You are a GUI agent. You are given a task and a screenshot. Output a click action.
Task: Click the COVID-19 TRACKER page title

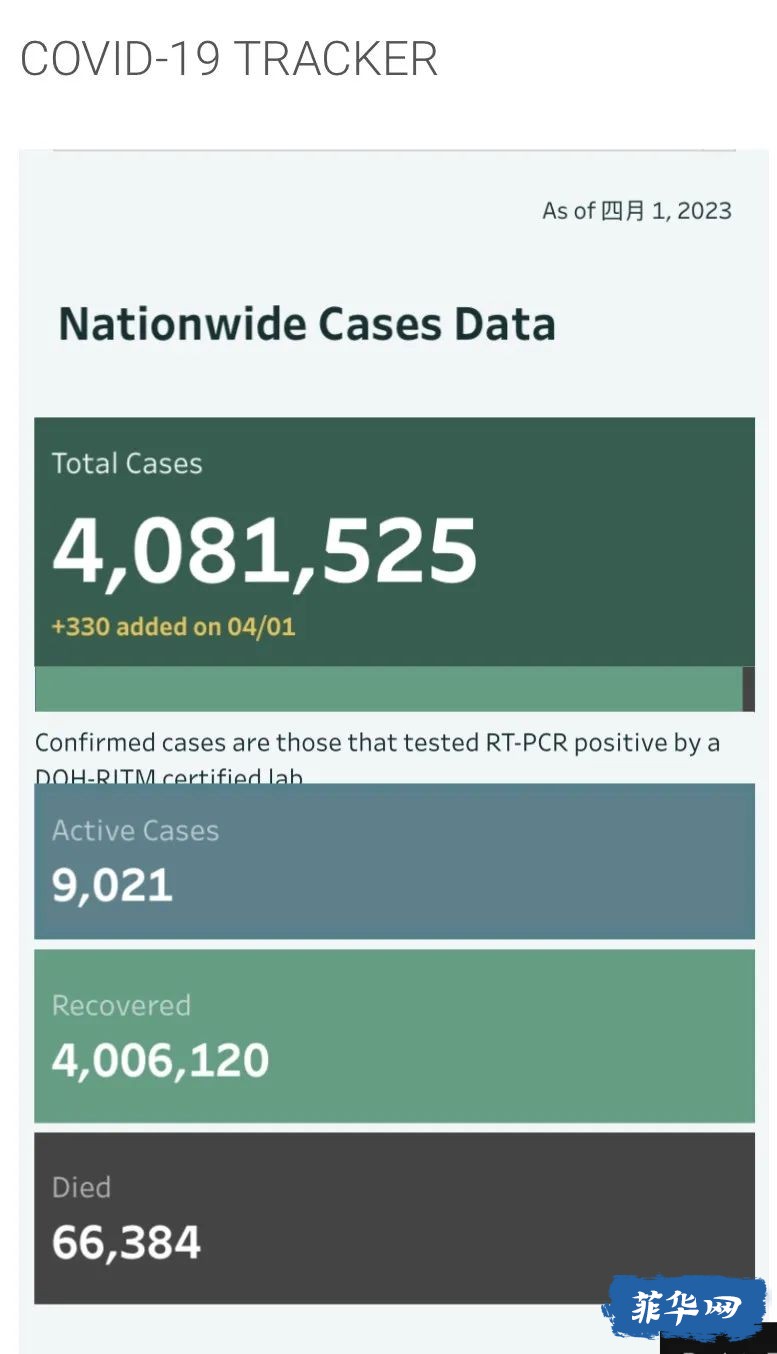[229, 59]
